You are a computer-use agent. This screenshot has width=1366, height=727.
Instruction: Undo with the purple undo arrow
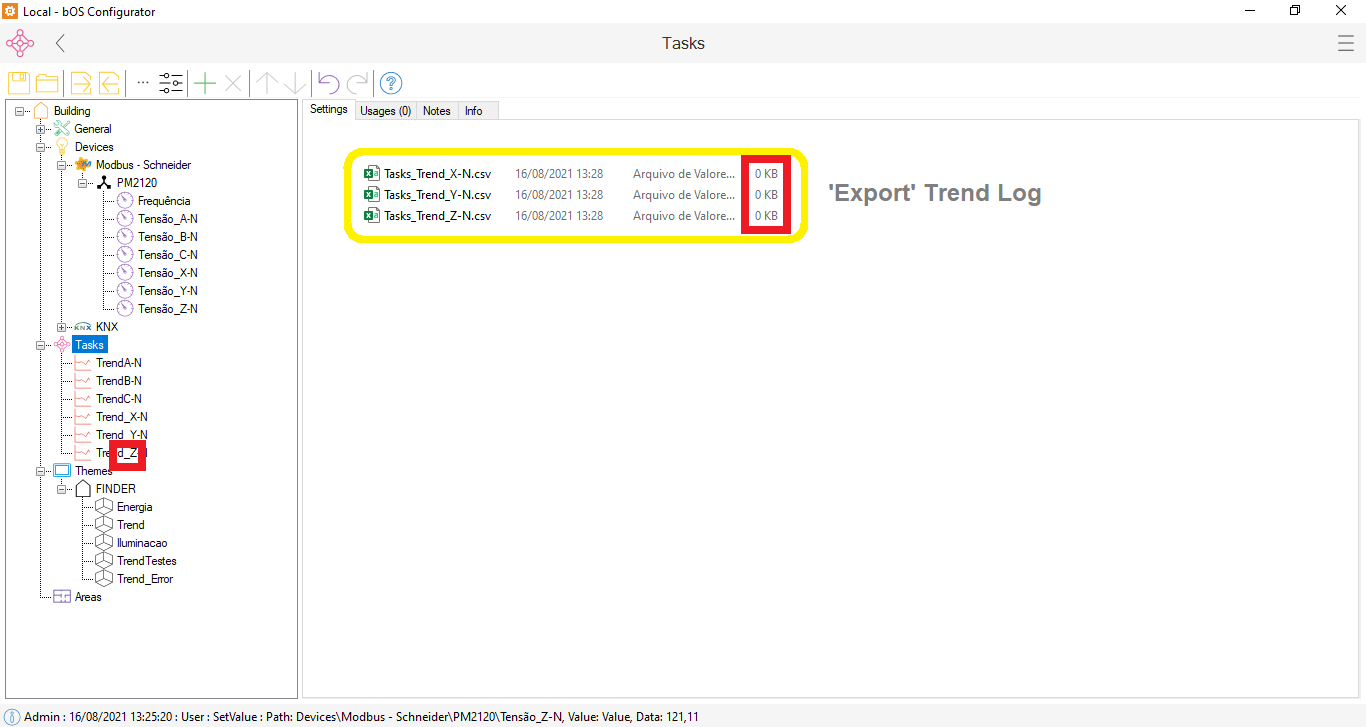(328, 83)
